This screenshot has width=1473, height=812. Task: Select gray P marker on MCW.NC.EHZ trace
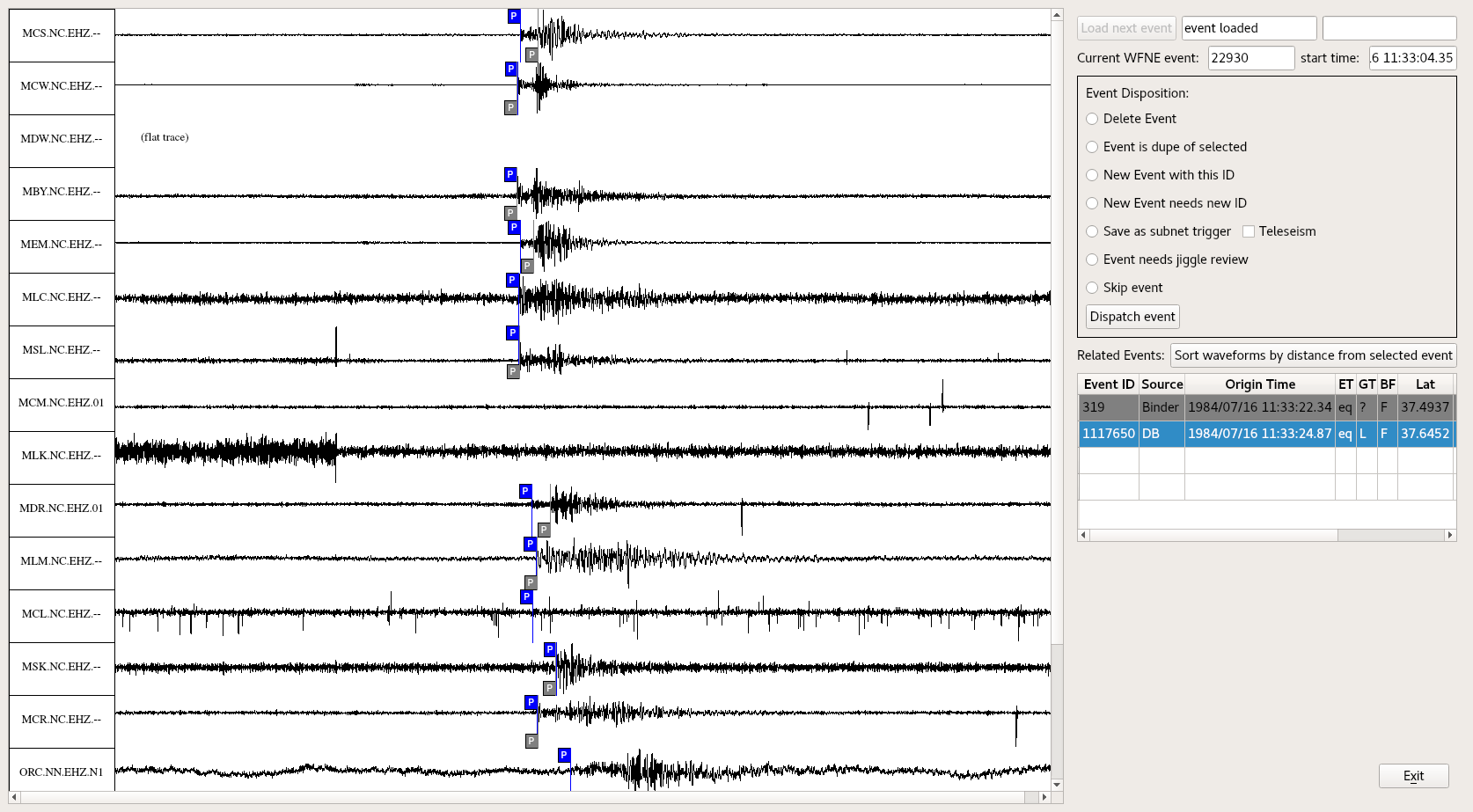click(510, 107)
